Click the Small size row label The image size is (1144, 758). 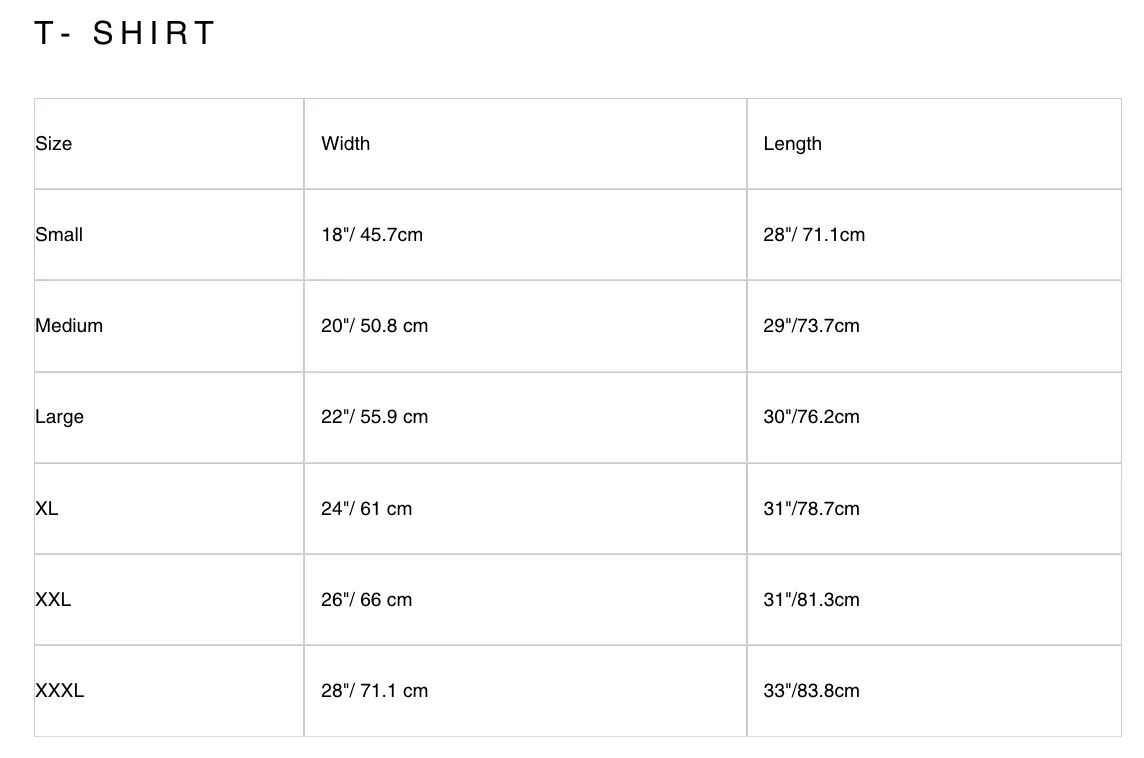(x=58, y=235)
